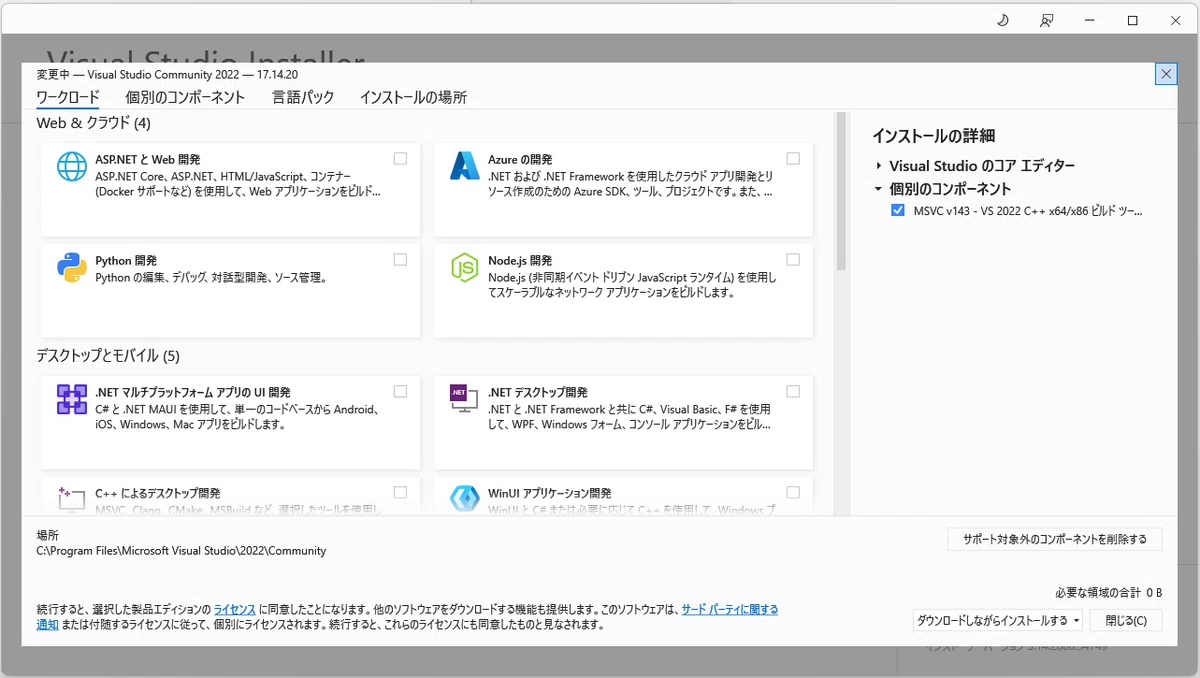This screenshot has width=1200, height=678.
Task: Click the 必要な領域の合計 0 B text
Action: (x=1108, y=592)
